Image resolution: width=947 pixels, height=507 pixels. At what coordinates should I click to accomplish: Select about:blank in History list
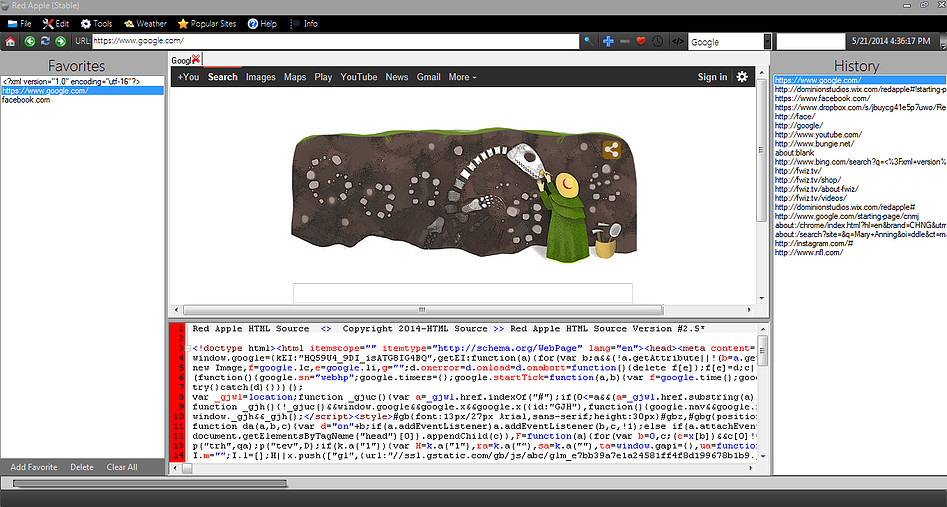tap(795, 152)
